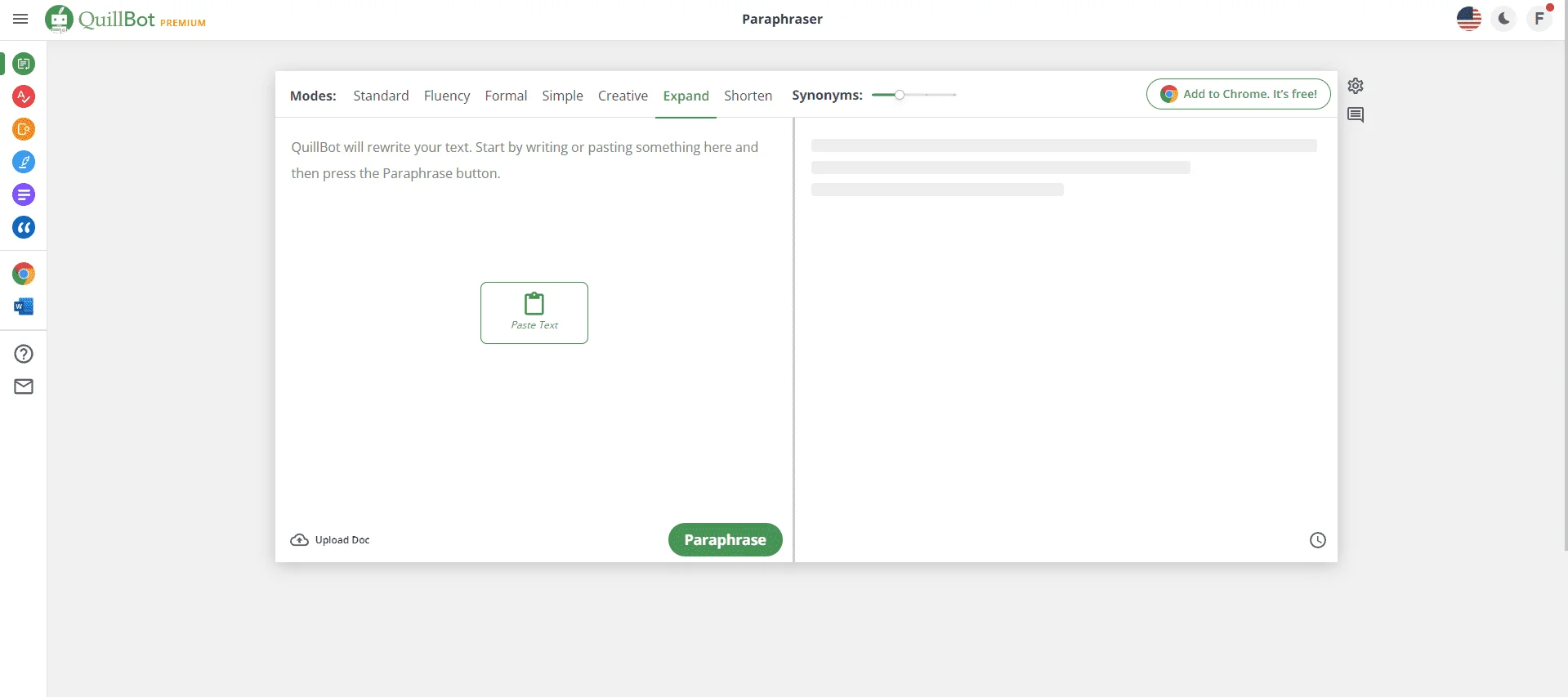Screen dimensions: 1568x697
Task: Click the QuillBot logo
Action: pyautogui.click(x=100, y=19)
